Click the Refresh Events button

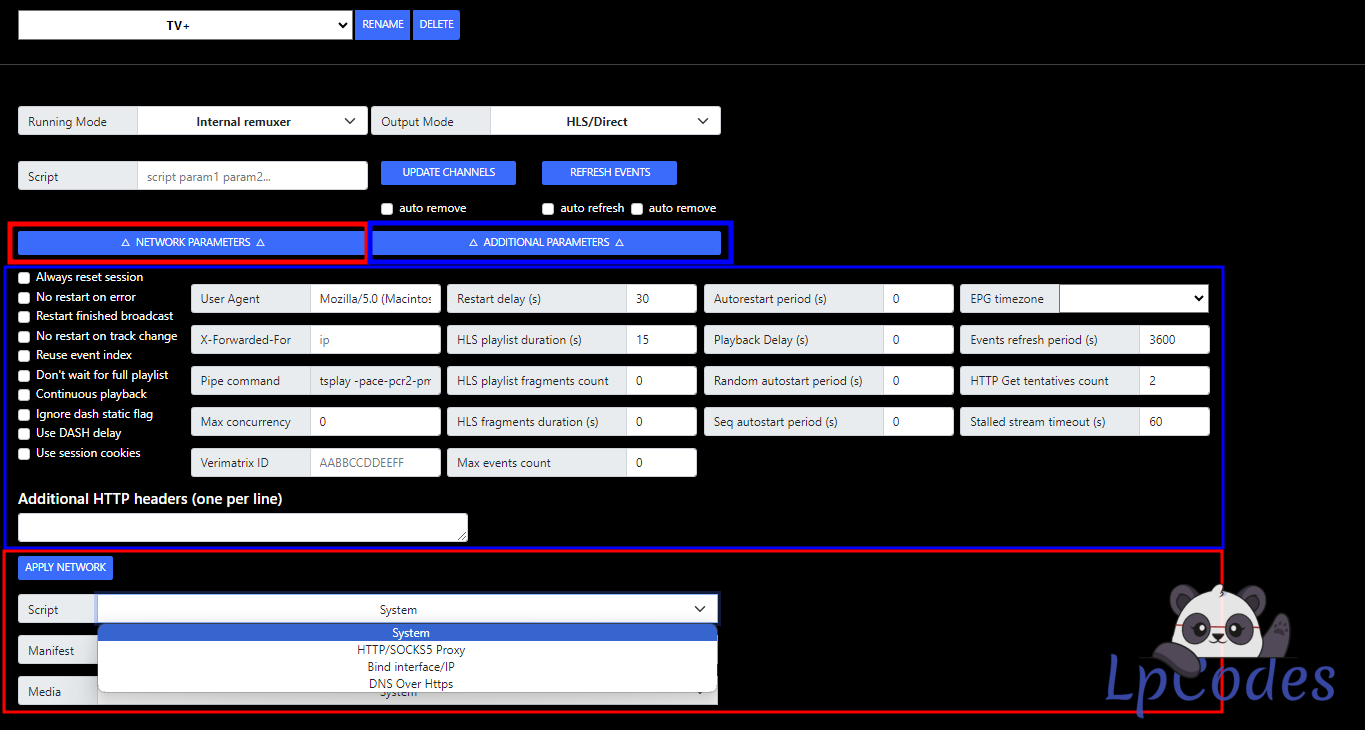tap(609, 173)
